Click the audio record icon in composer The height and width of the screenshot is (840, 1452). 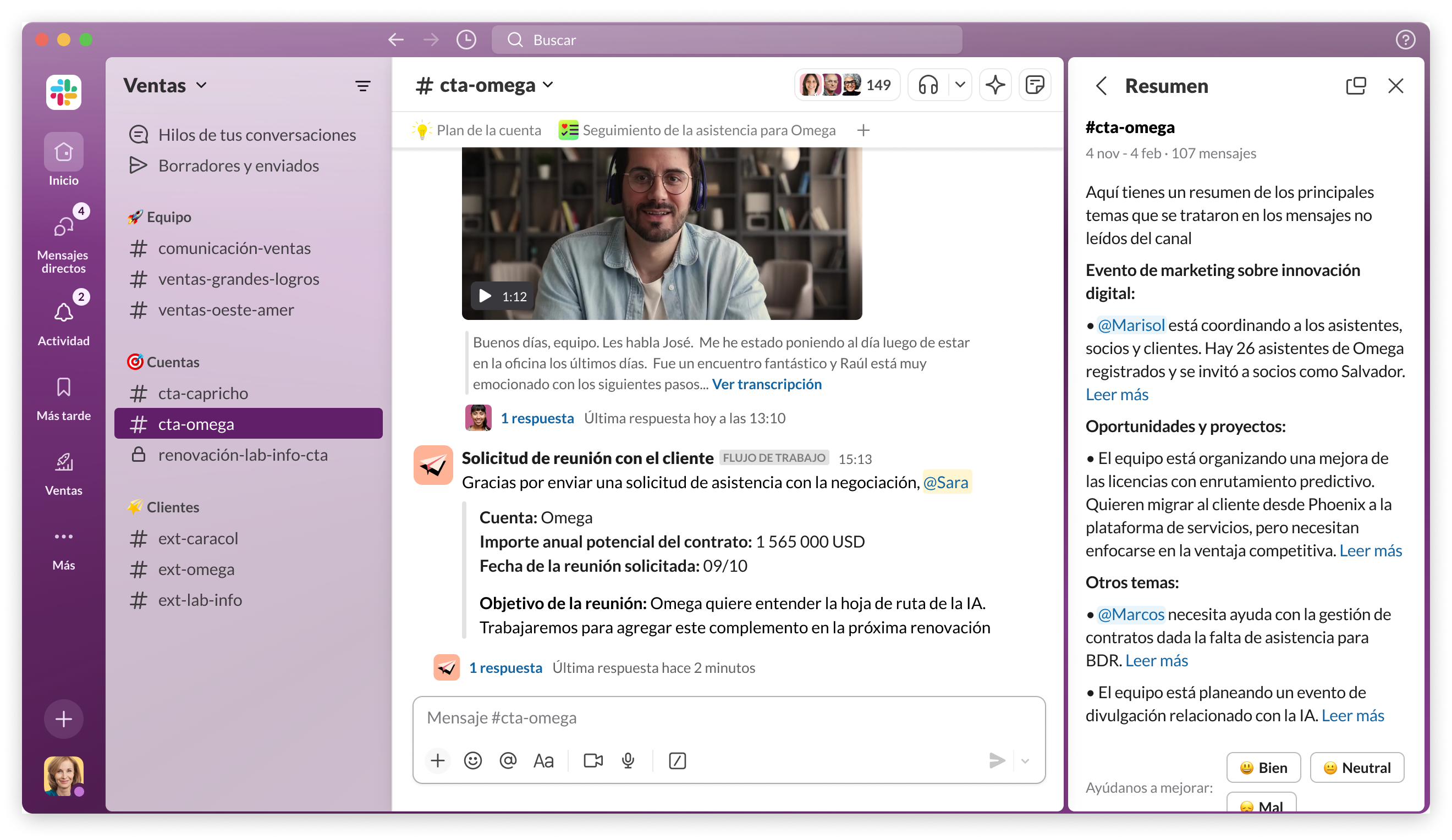click(x=627, y=760)
